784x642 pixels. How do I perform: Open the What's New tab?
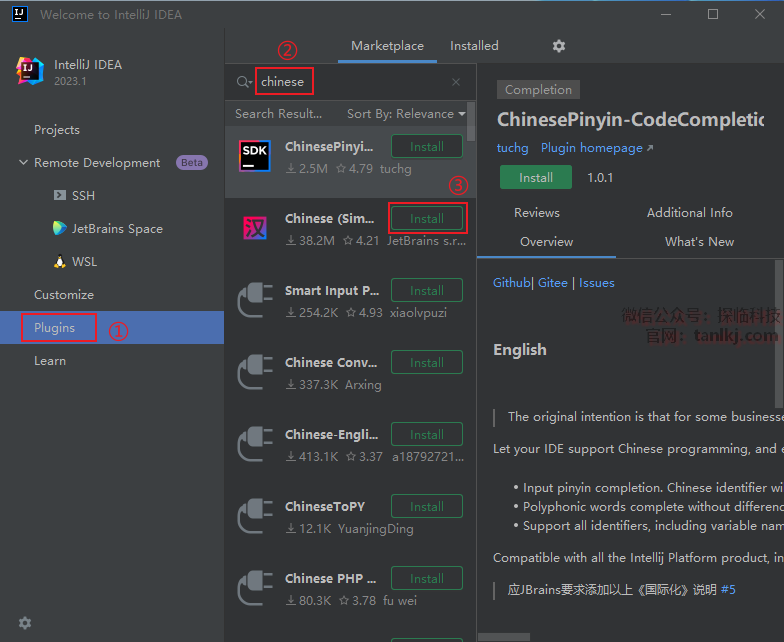pyautogui.click(x=699, y=242)
